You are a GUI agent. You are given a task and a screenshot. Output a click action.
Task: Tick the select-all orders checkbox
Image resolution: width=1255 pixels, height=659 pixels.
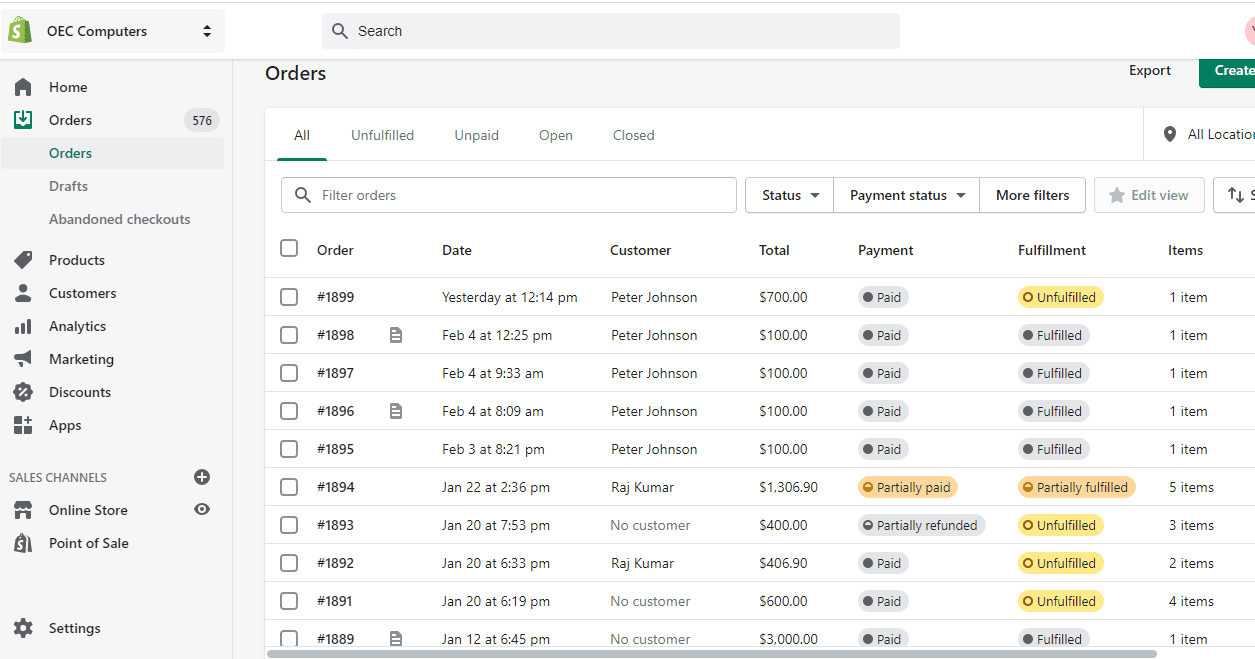point(289,248)
